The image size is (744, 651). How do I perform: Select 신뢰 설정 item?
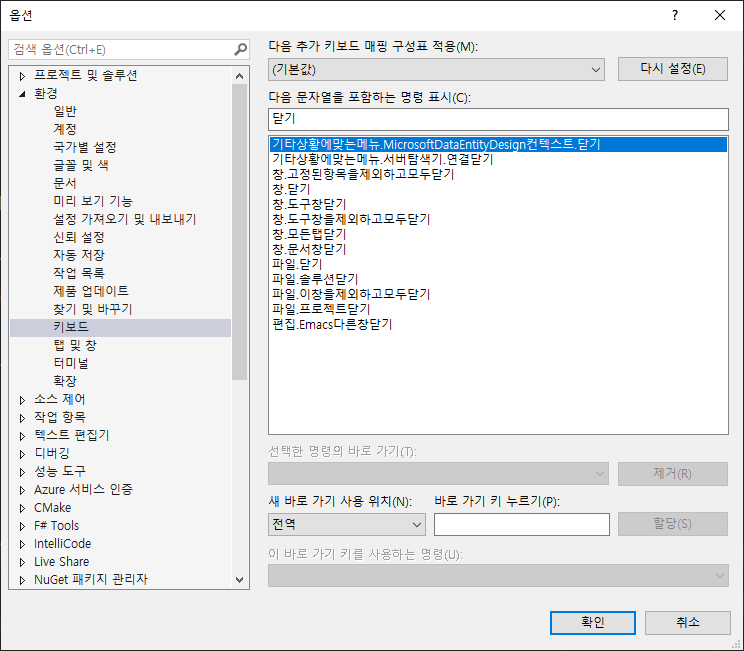[78, 237]
